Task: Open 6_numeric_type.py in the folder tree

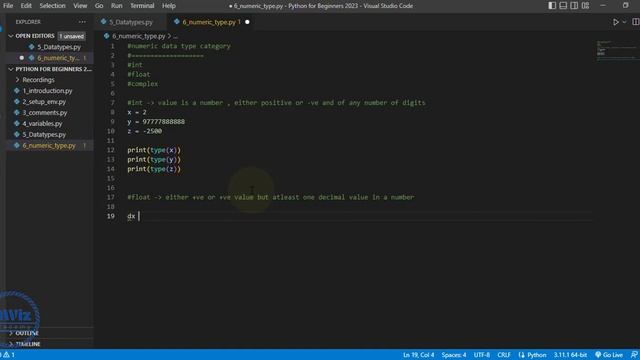Action: [49, 145]
